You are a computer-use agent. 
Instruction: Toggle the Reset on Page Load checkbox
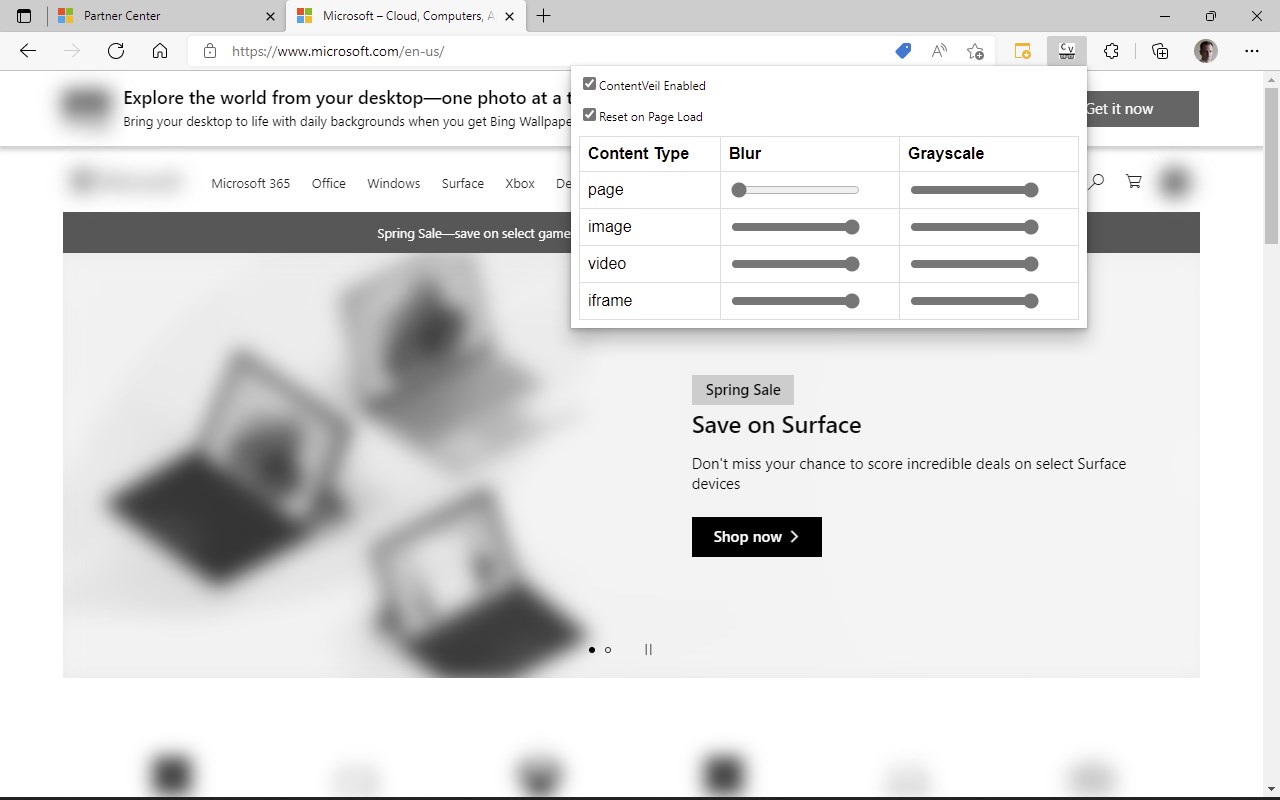click(x=589, y=115)
